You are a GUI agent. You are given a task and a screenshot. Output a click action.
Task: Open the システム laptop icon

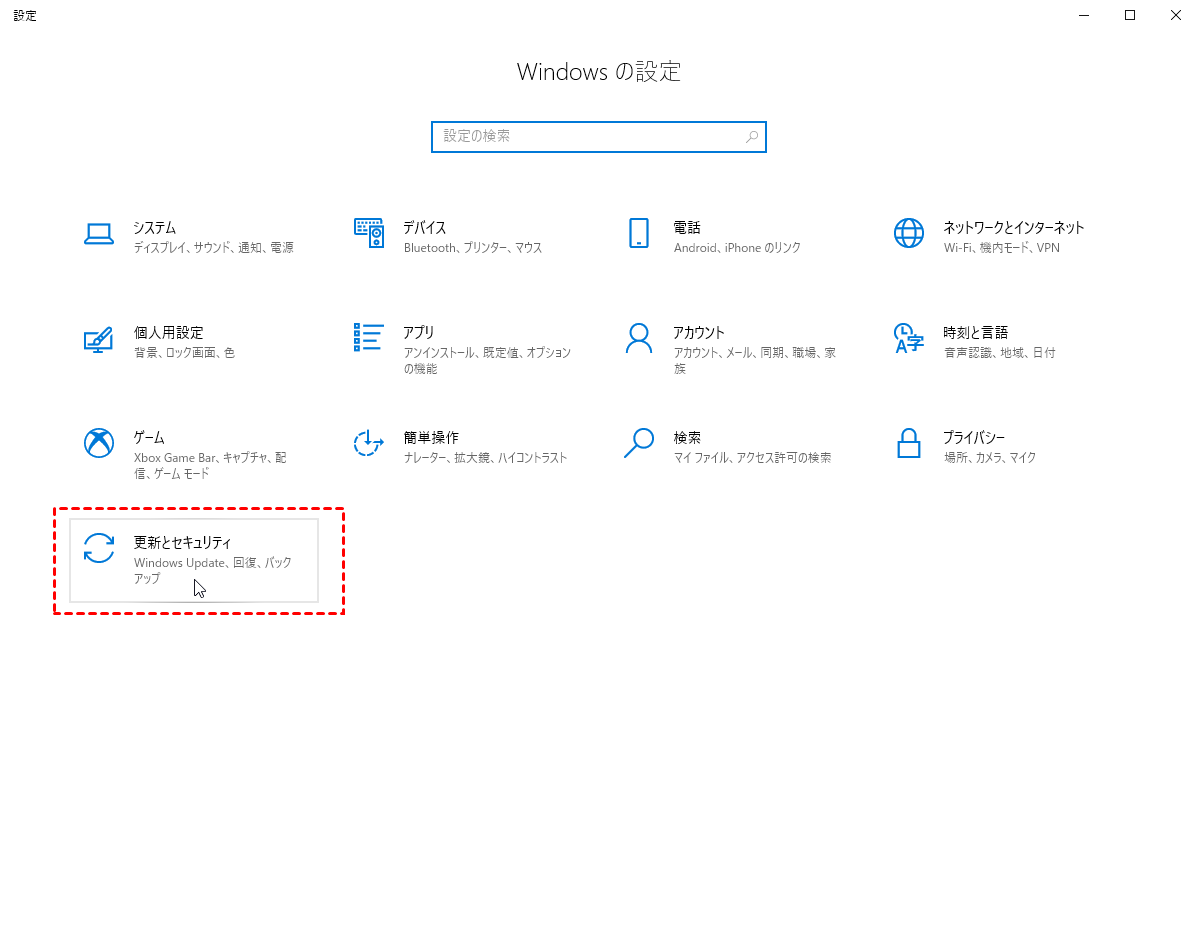98,234
